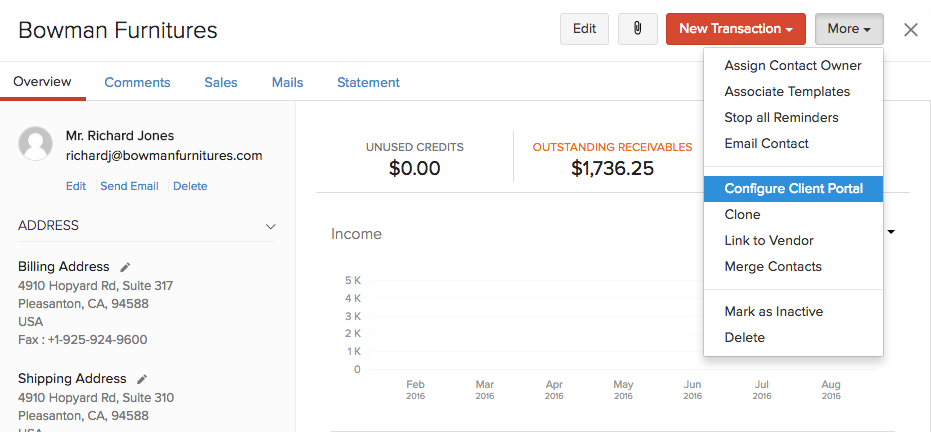Click Assign Contact Owner menu item
Viewport: 931px width, 432px height.
coord(793,65)
